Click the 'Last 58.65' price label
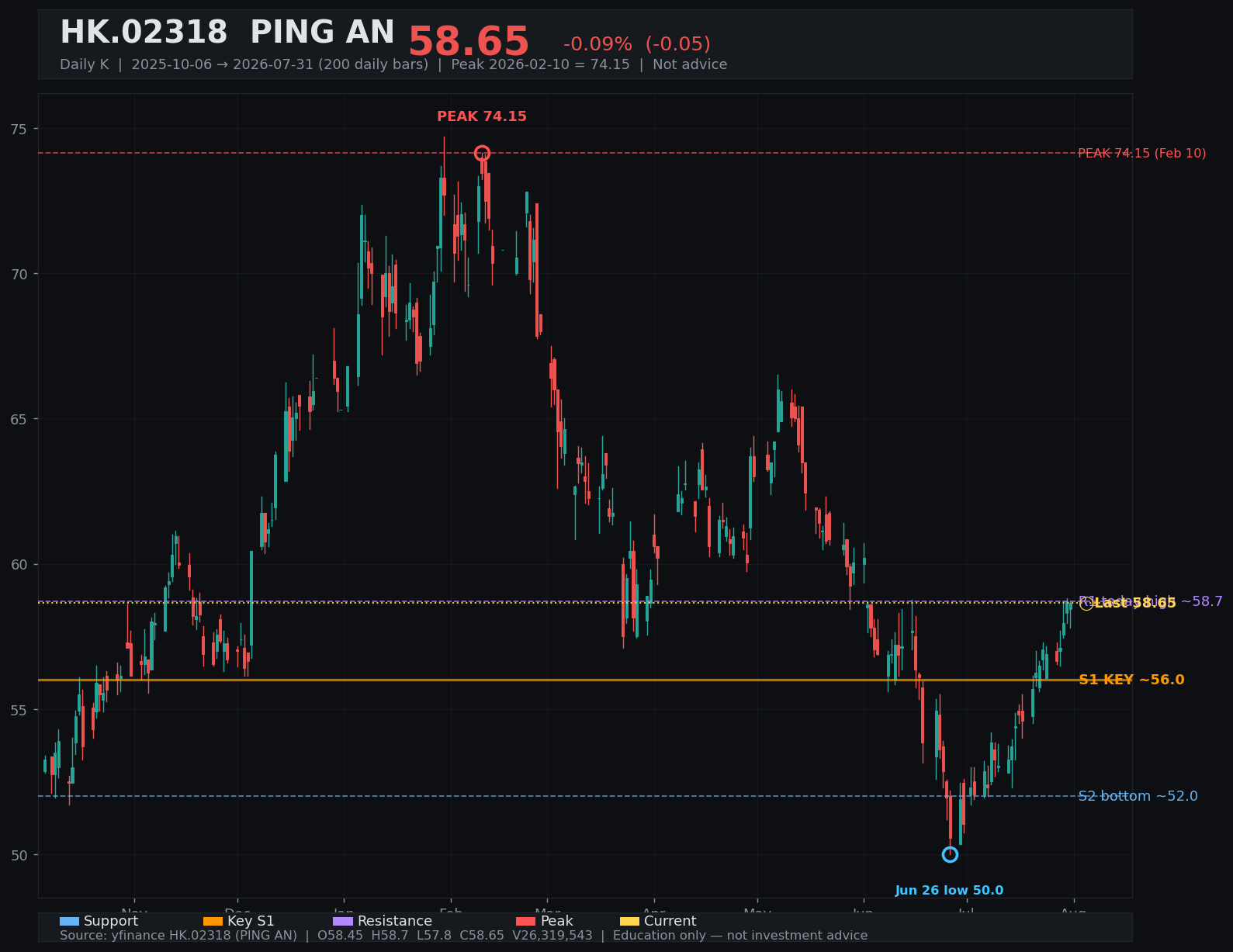Viewport: 1233px width, 952px height. click(x=1135, y=604)
